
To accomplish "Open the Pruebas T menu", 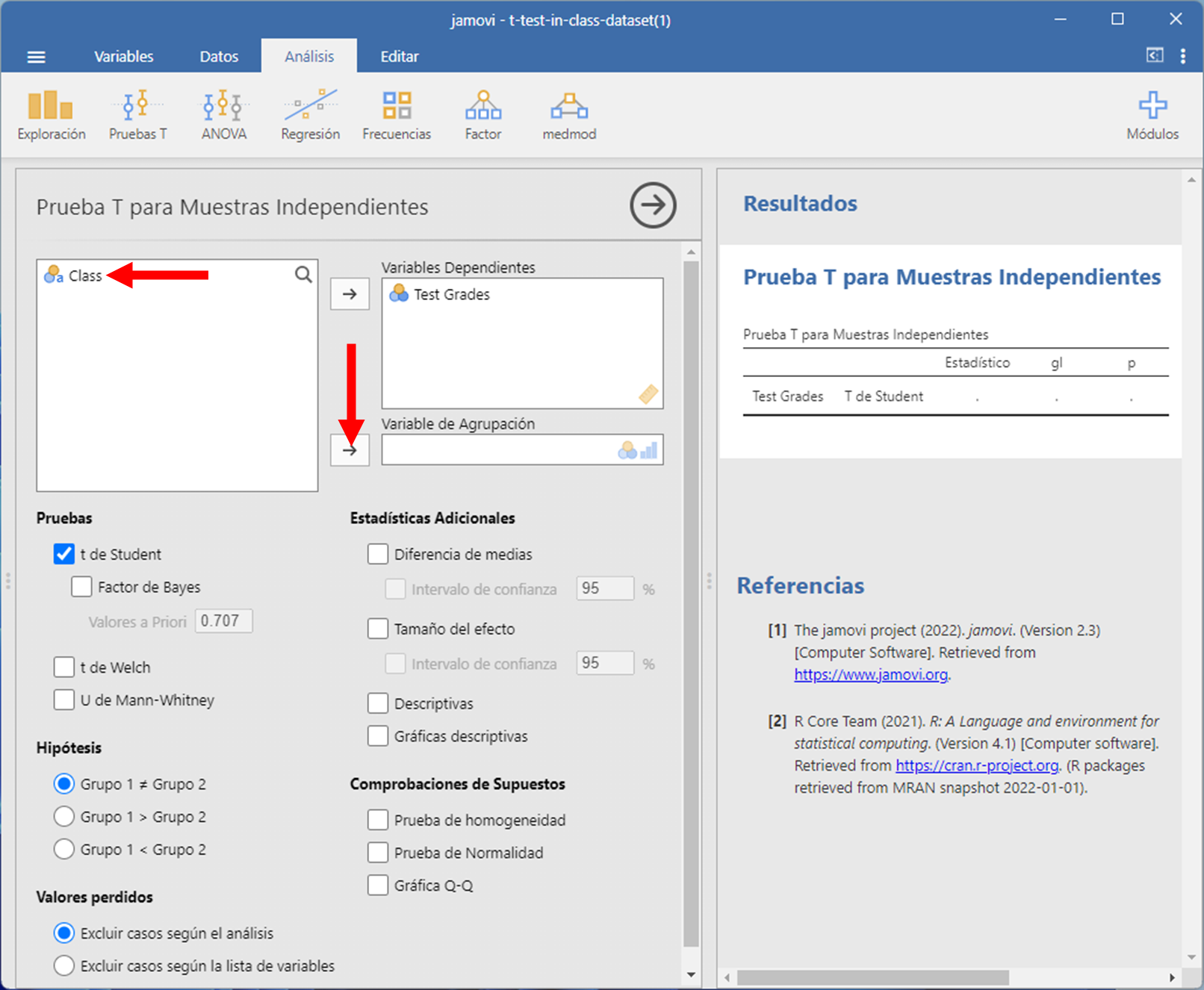I will 137,115.
